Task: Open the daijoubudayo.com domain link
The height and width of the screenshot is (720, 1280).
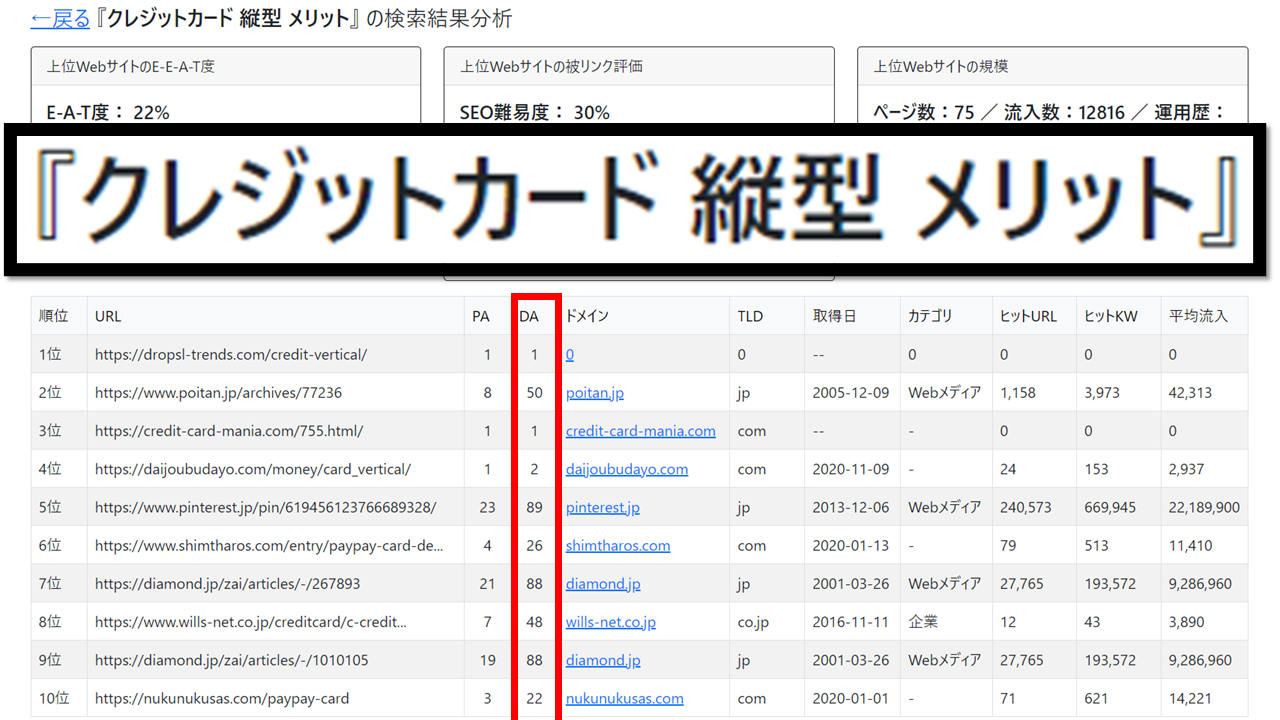Action: tap(627, 468)
